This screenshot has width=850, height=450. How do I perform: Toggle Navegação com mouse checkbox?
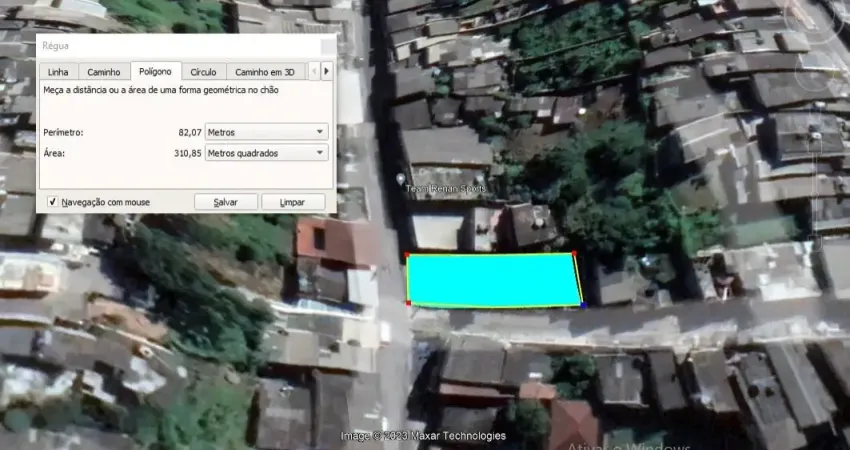click(x=53, y=202)
